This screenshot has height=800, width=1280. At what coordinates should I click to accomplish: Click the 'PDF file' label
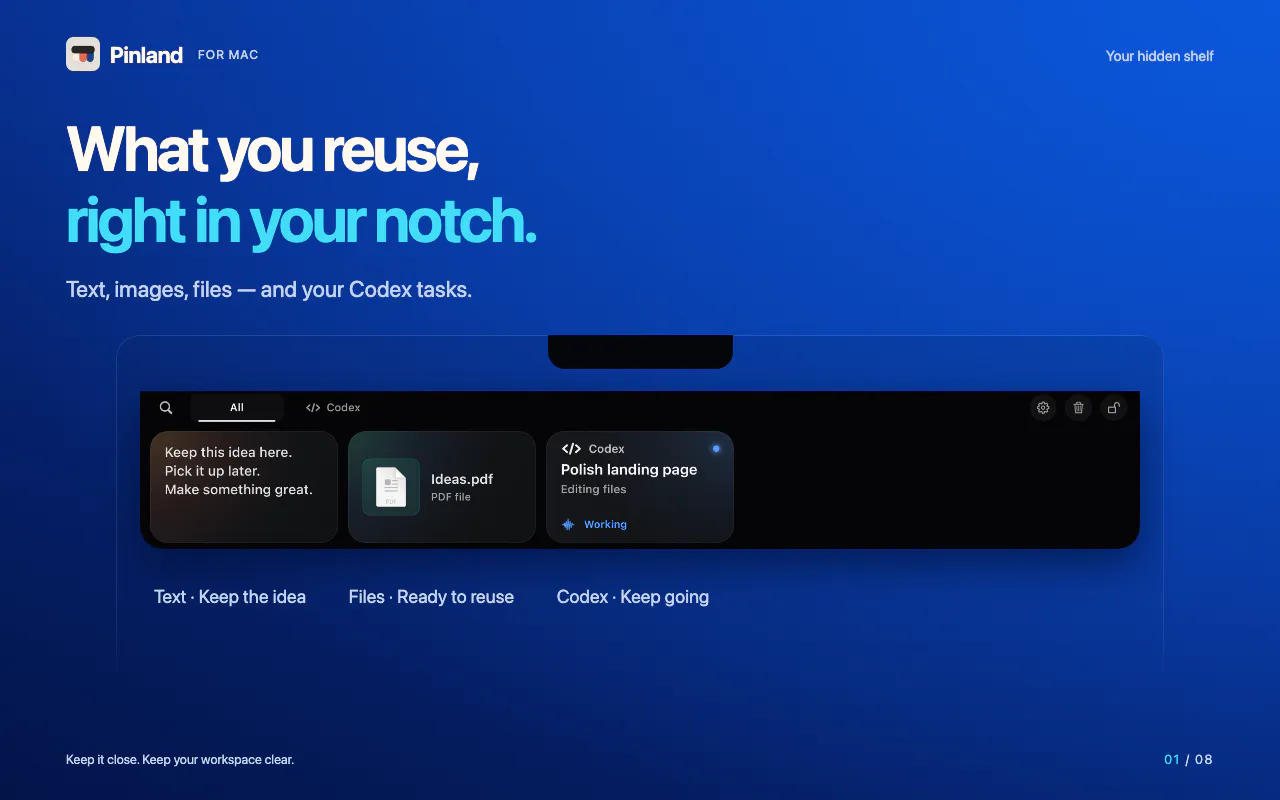(451, 497)
